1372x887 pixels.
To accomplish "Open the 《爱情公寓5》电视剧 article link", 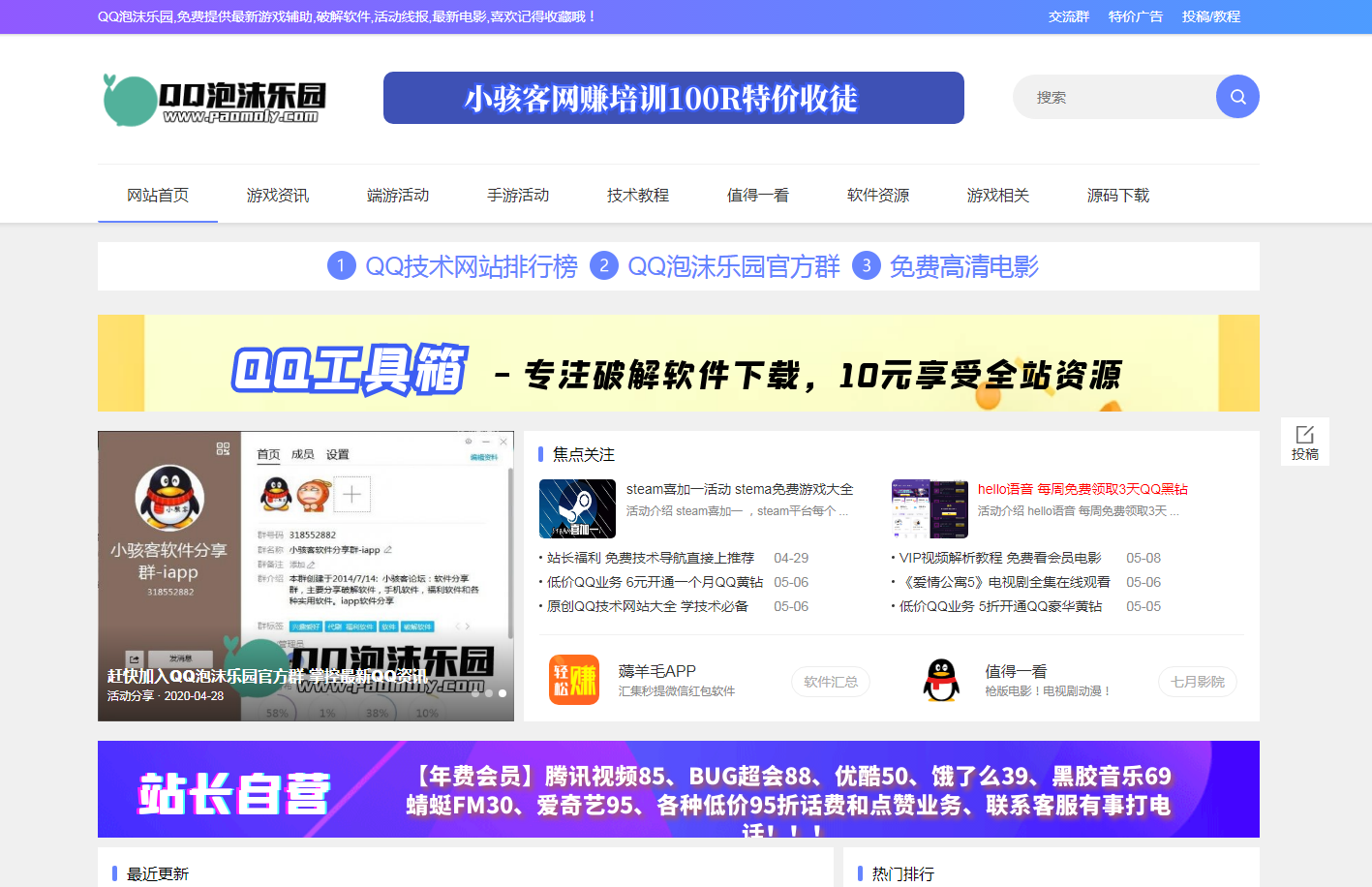I will point(1006,582).
